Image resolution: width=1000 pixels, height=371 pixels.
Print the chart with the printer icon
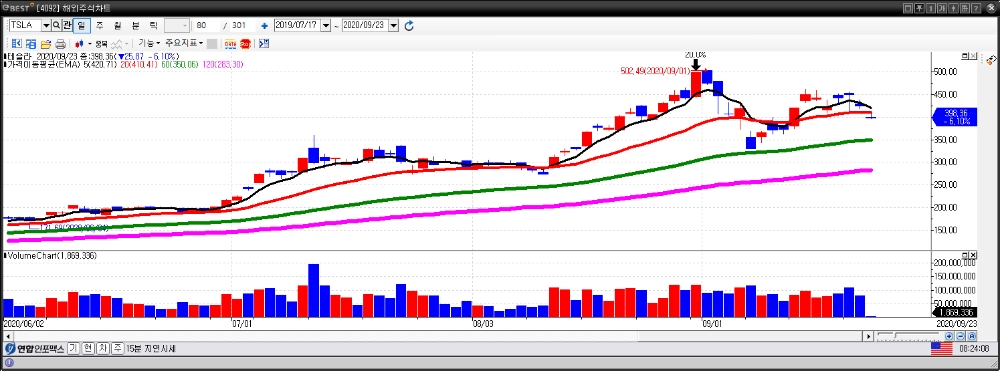coord(61,44)
